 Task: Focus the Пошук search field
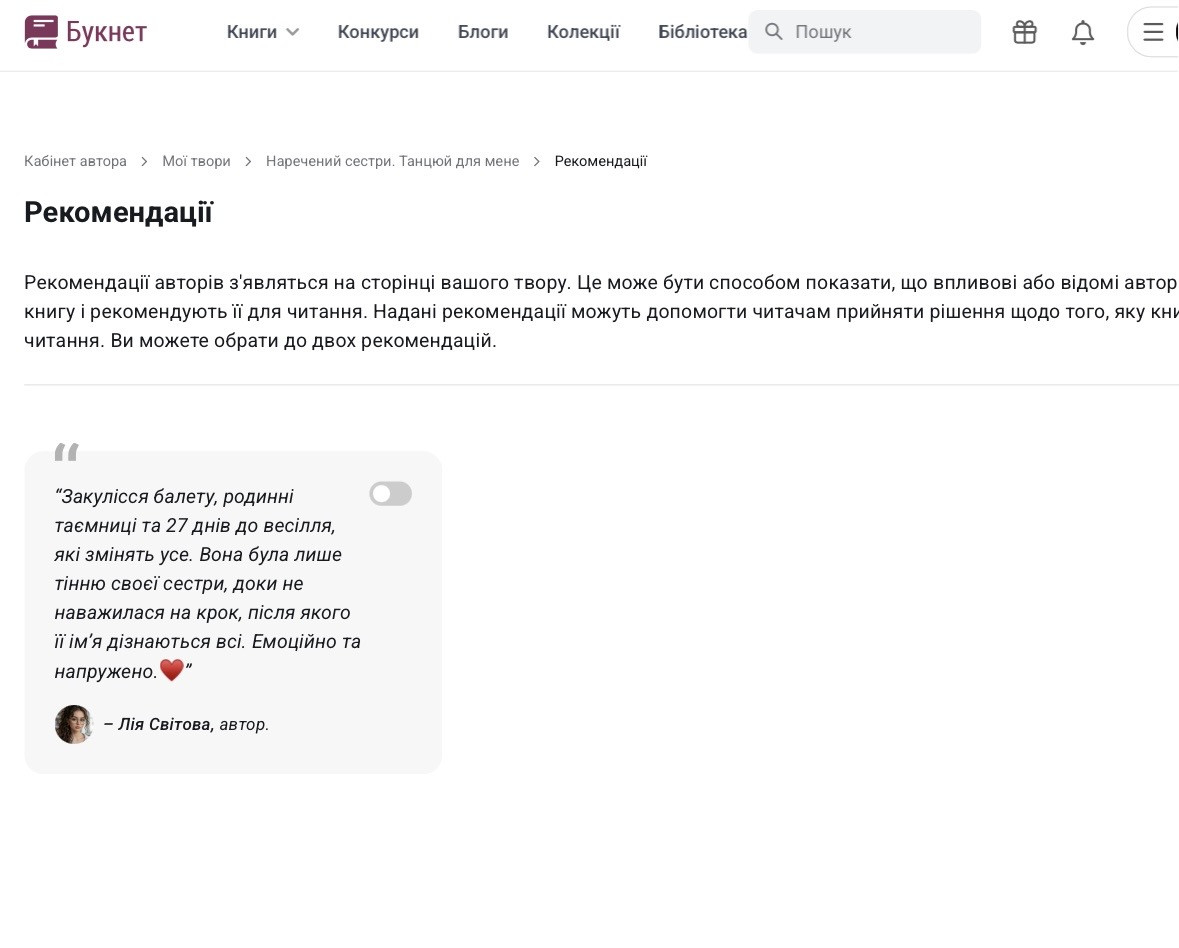(x=865, y=32)
